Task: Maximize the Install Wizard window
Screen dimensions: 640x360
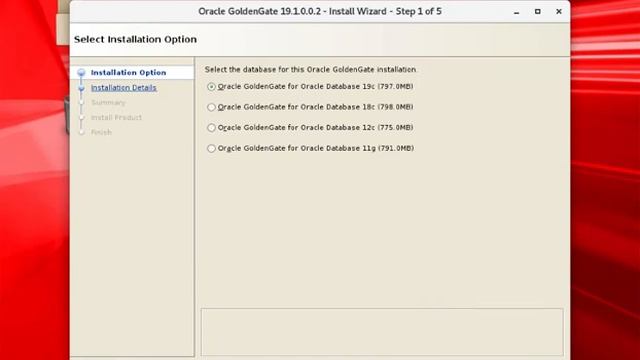Action: pyautogui.click(x=538, y=11)
